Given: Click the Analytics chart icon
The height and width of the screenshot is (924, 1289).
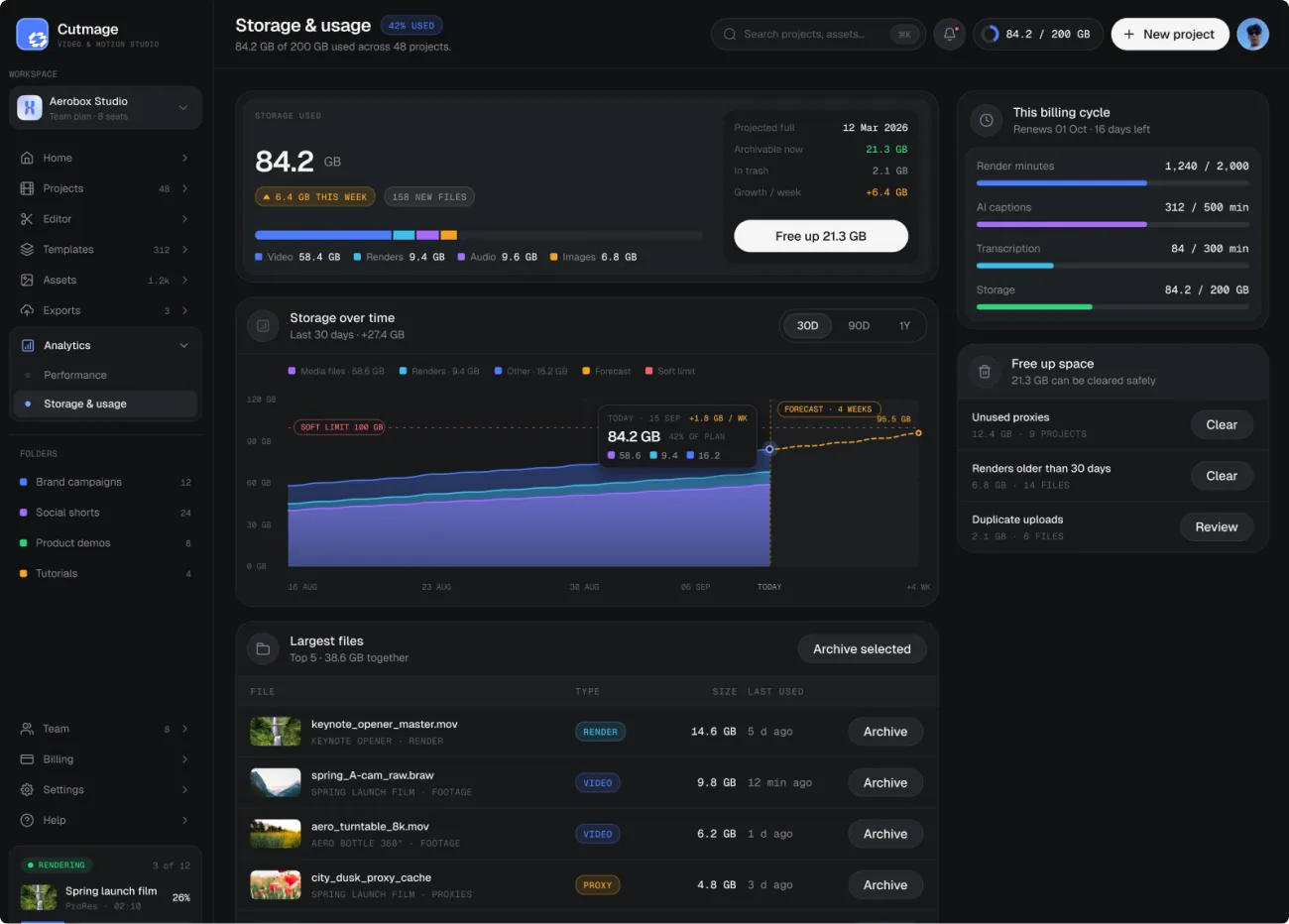Looking at the screenshot, I should 28,346.
